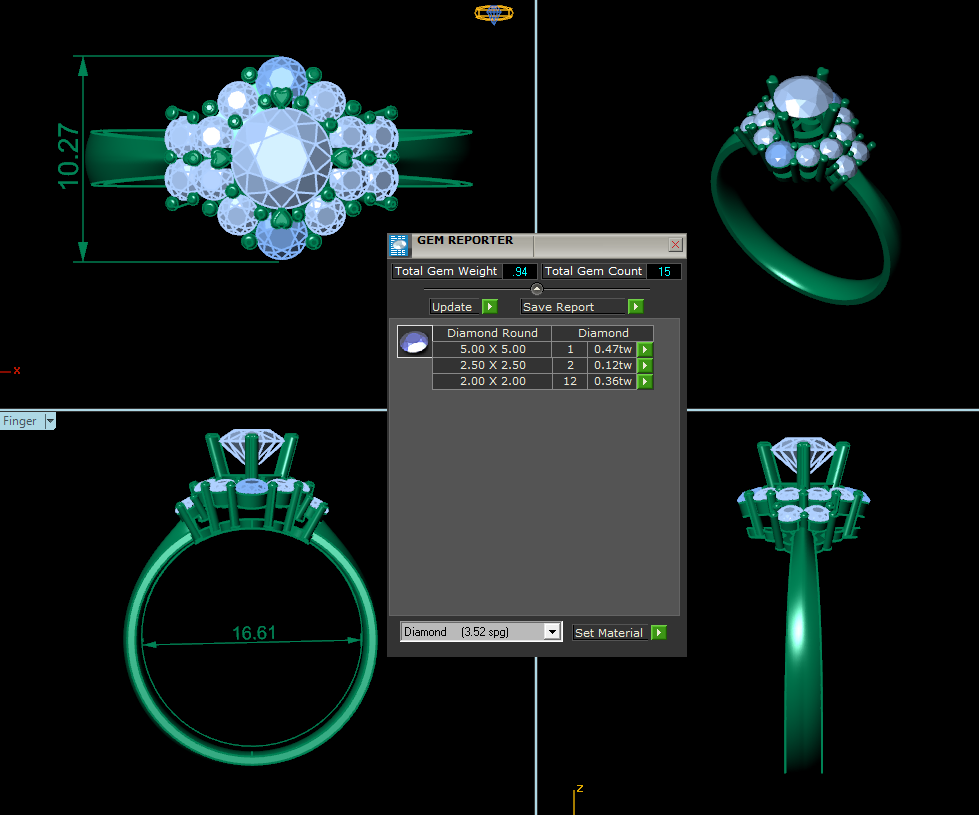Click the Total Gem Count value 15
The width and height of the screenshot is (979, 815).
664,272
